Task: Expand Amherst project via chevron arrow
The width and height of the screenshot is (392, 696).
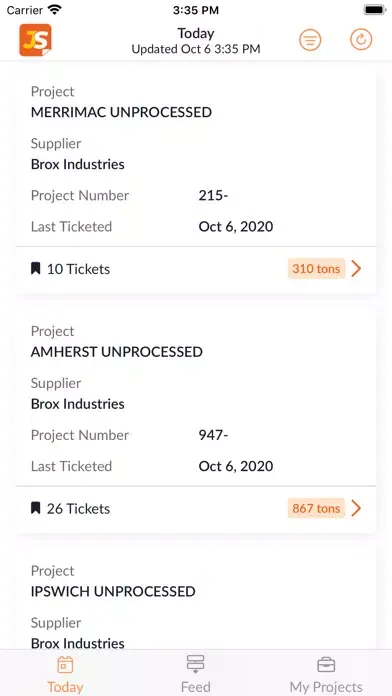Action: coord(356,508)
